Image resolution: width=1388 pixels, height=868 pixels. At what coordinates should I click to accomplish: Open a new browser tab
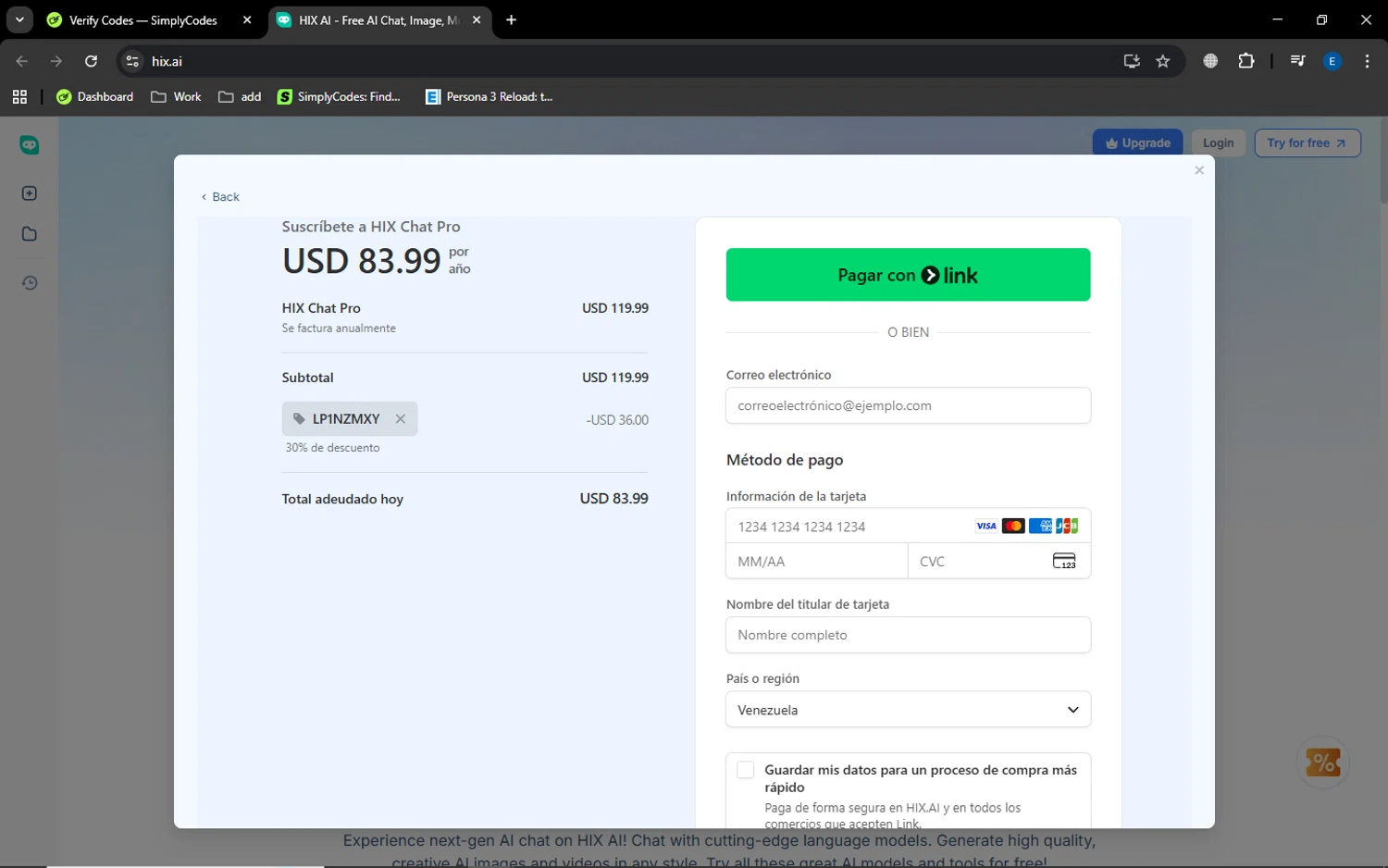(x=511, y=19)
